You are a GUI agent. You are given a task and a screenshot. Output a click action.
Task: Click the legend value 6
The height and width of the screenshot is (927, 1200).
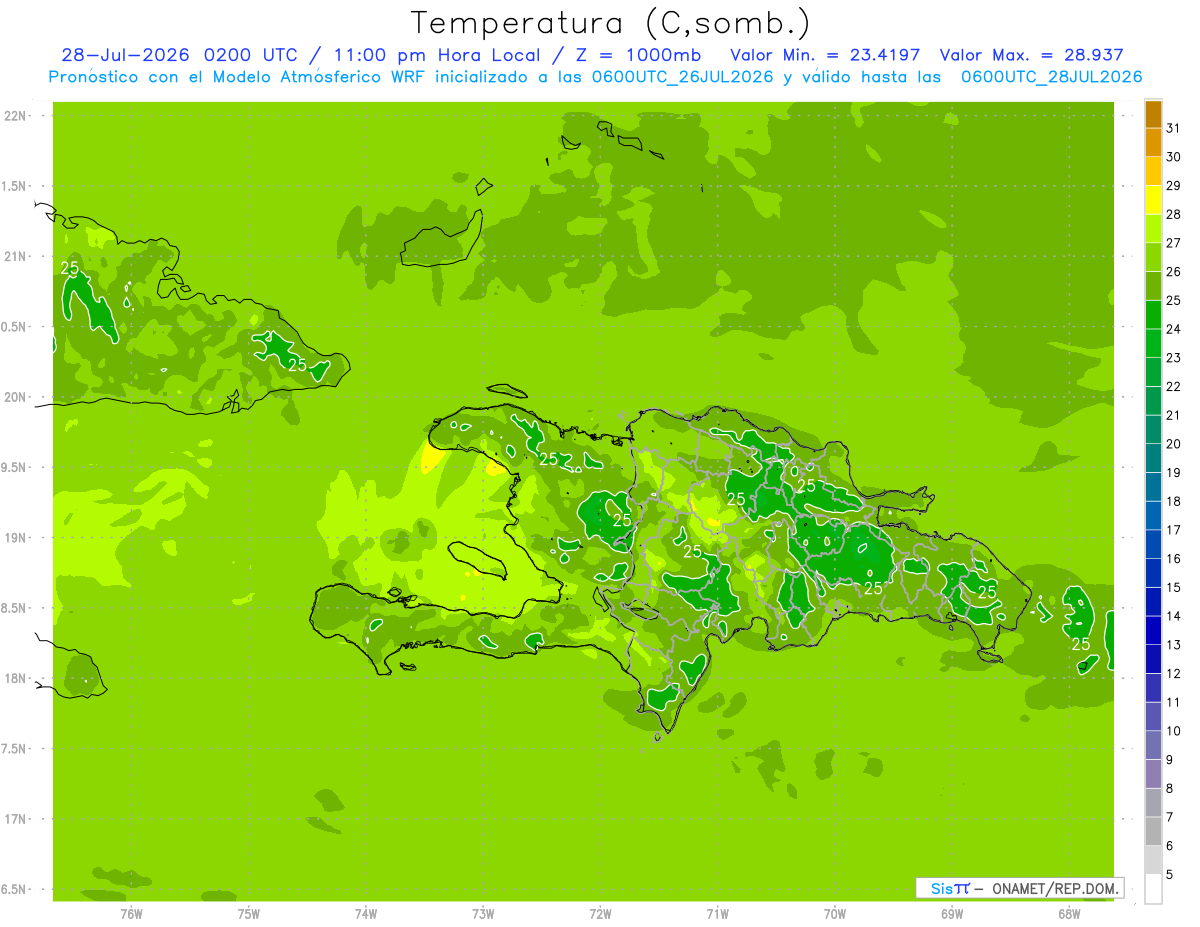coord(1170,846)
